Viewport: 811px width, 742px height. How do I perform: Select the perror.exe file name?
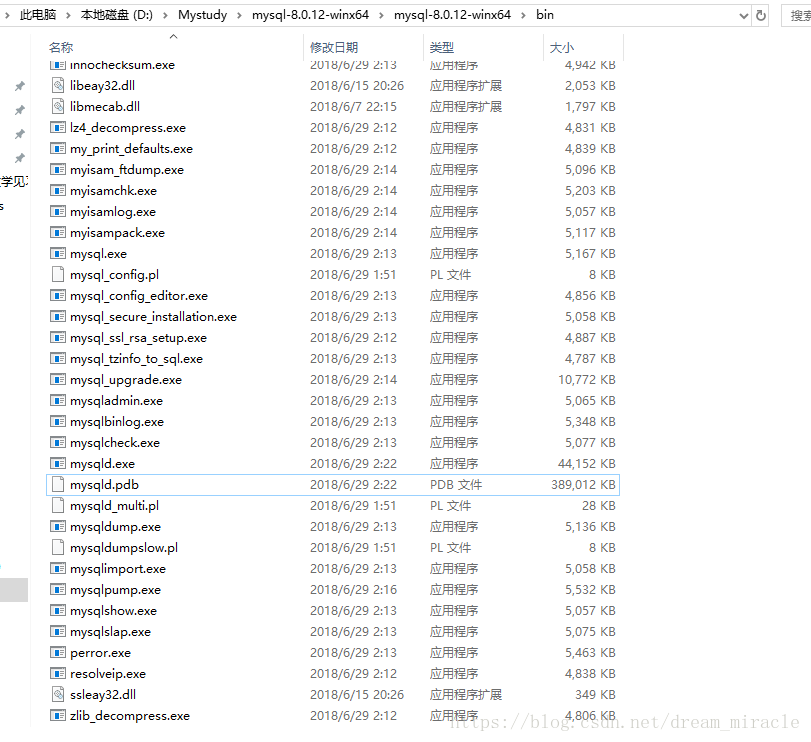[x=100, y=653]
